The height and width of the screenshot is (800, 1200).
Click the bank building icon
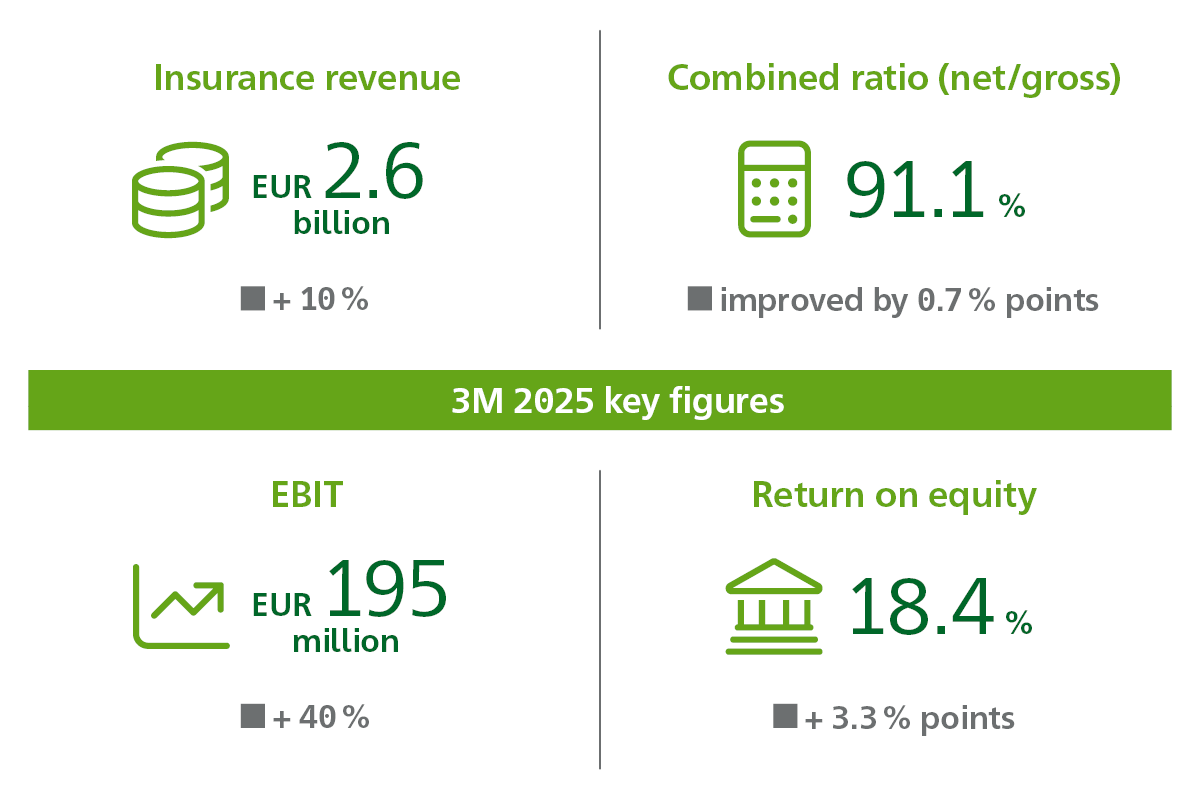tap(773, 606)
